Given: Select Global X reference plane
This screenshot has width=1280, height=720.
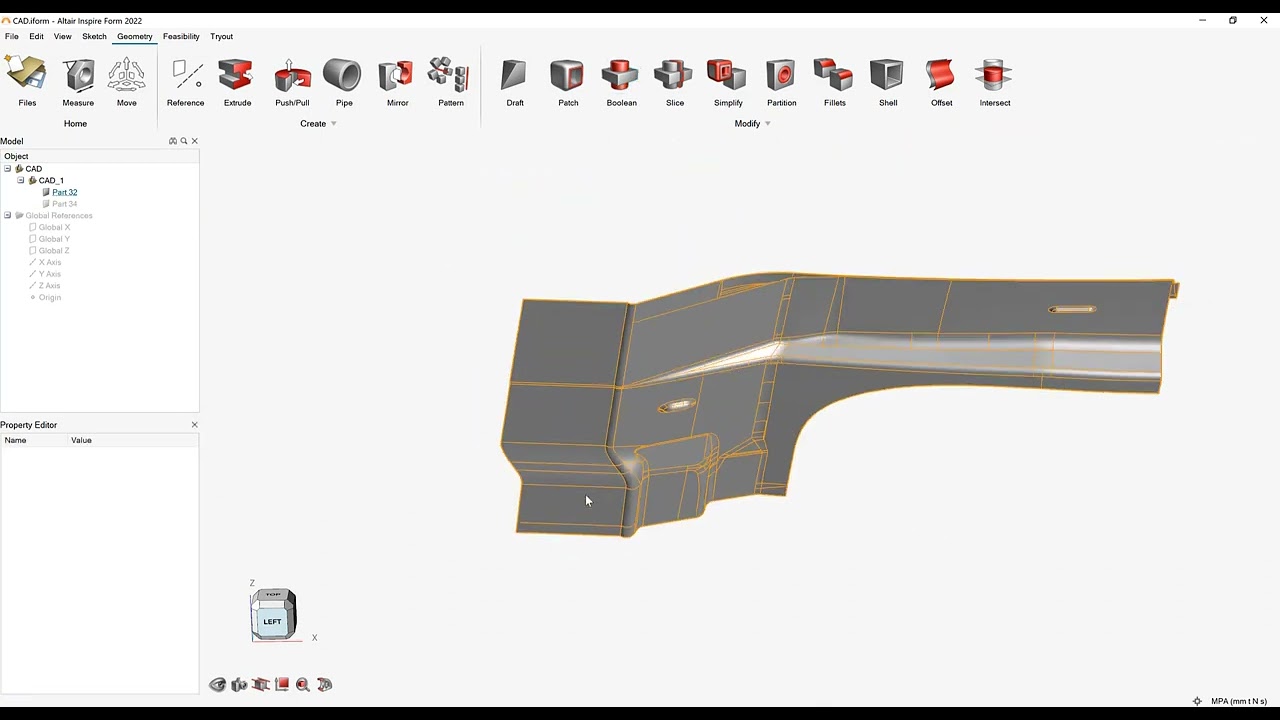Looking at the screenshot, I should pyautogui.click(x=54, y=228).
